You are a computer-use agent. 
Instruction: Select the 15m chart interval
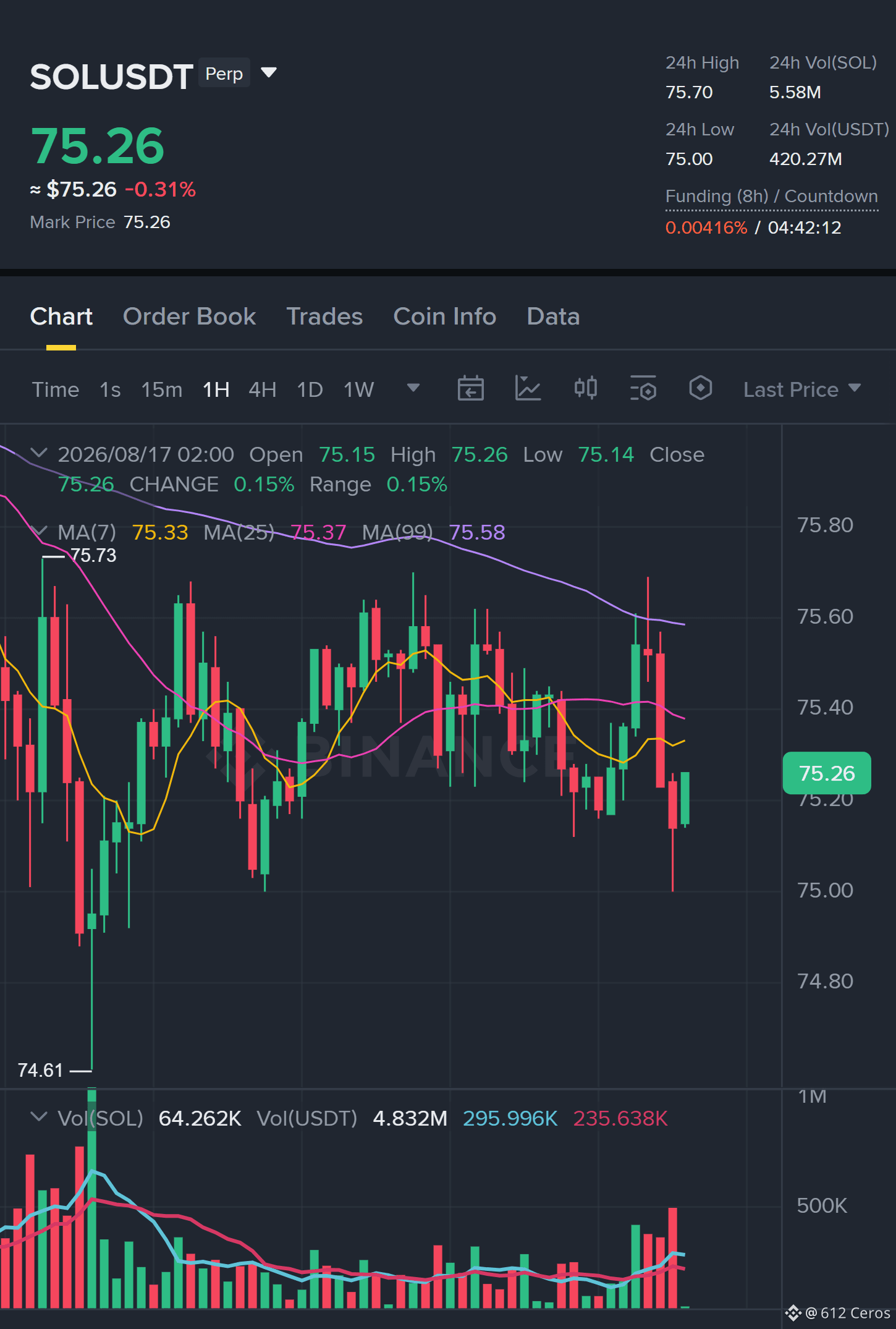point(162,389)
